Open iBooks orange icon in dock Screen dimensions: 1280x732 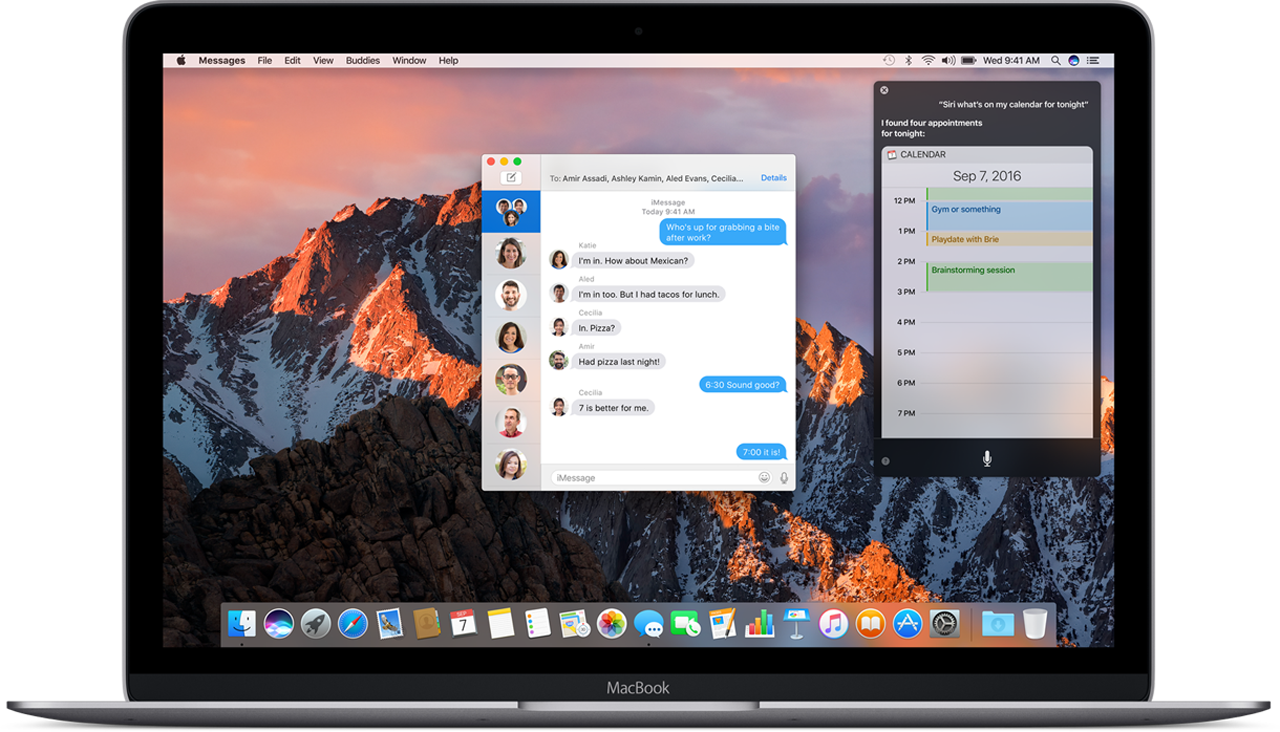(x=870, y=624)
